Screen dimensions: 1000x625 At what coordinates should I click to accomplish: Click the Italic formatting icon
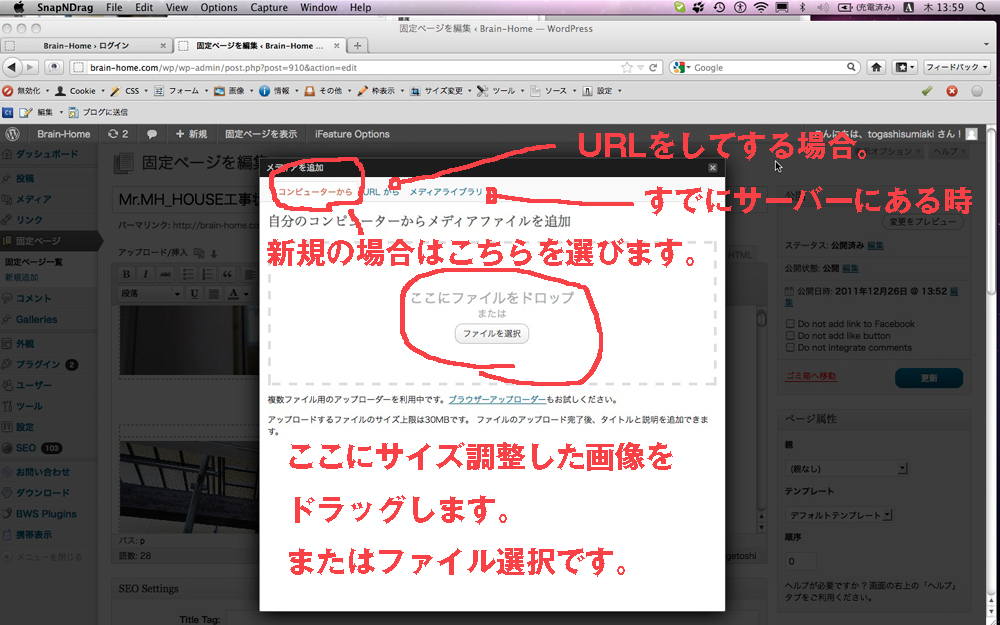point(145,274)
